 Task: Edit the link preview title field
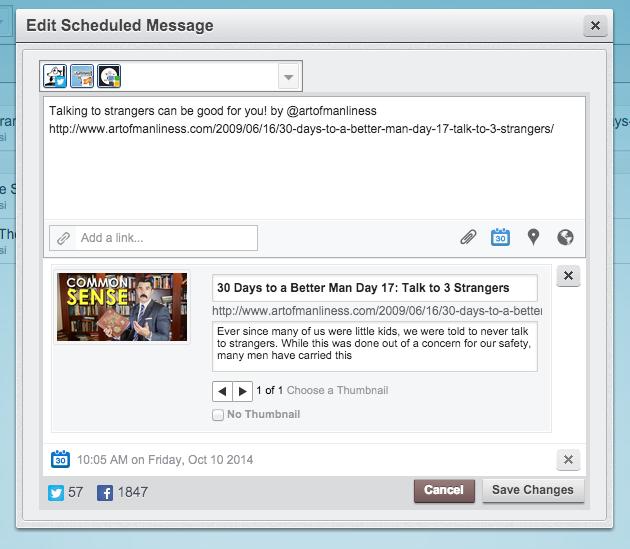coord(374,288)
